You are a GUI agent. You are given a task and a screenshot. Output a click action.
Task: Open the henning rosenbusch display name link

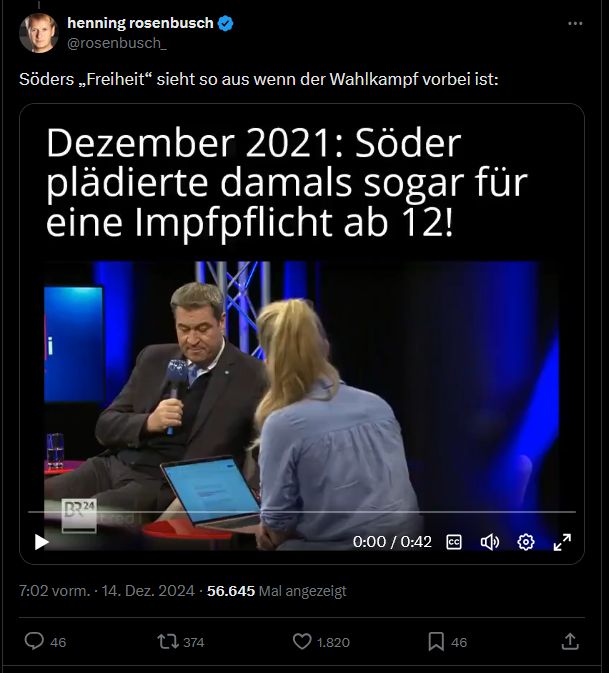140,23
